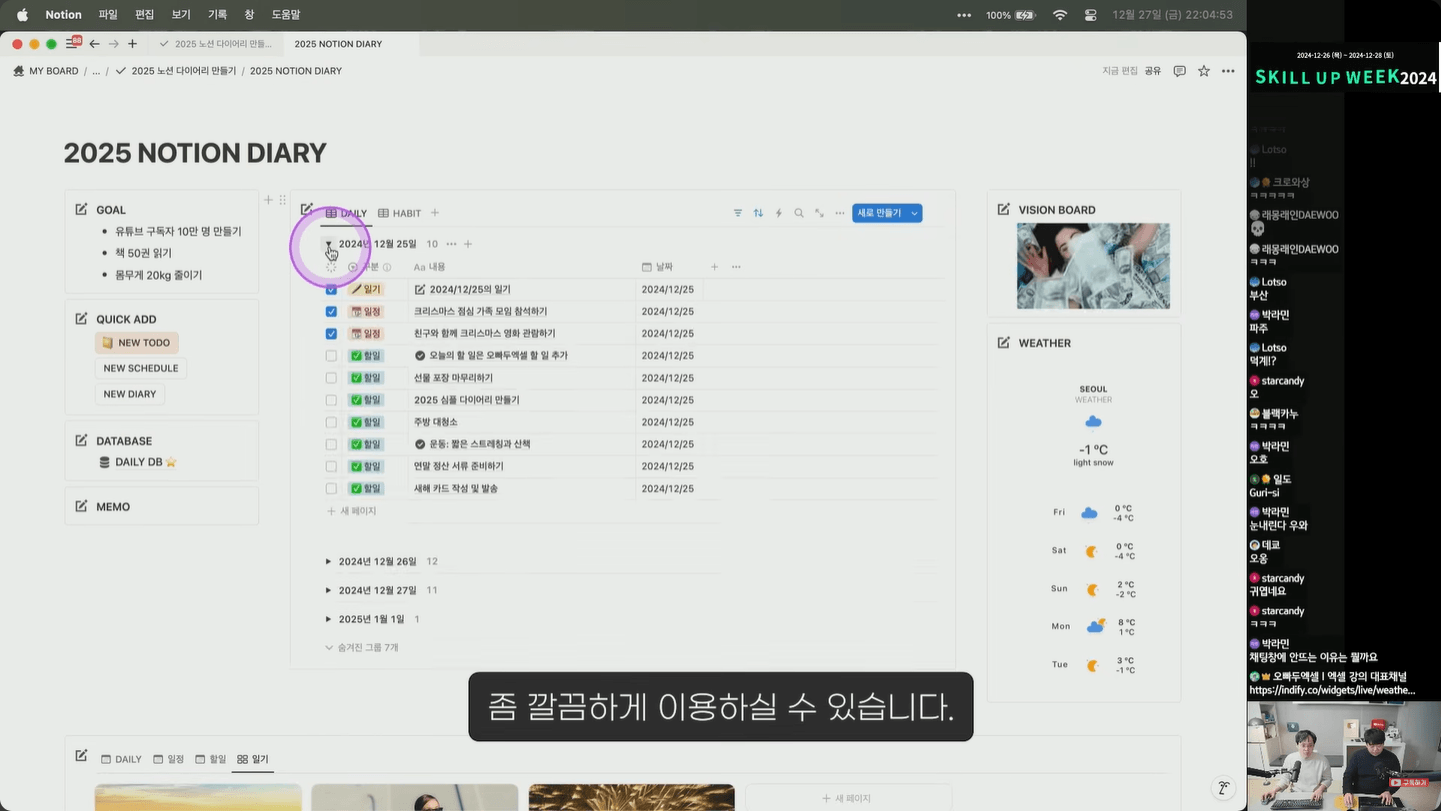Click the edit icon beside DATABASE
This screenshot has height=811, width=1441.
pyautogui.click(x=81, y=440)
